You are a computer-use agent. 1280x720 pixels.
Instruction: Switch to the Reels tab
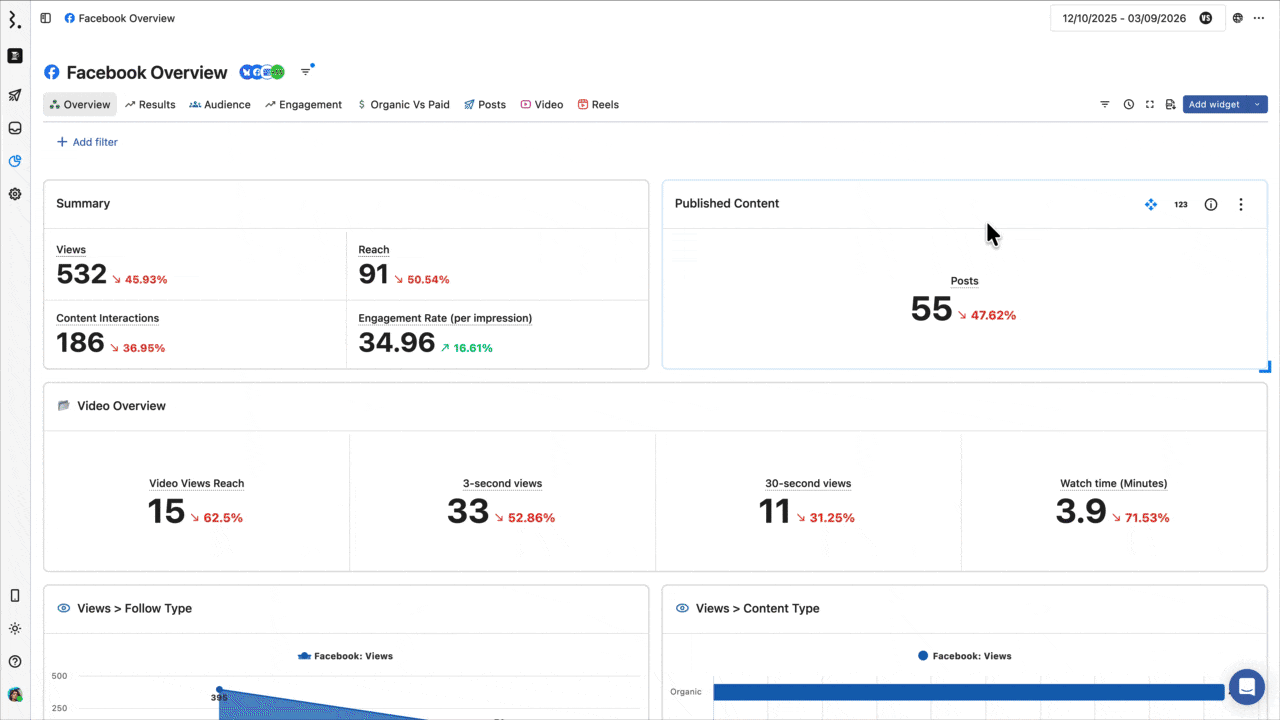(x=598, y=104)
